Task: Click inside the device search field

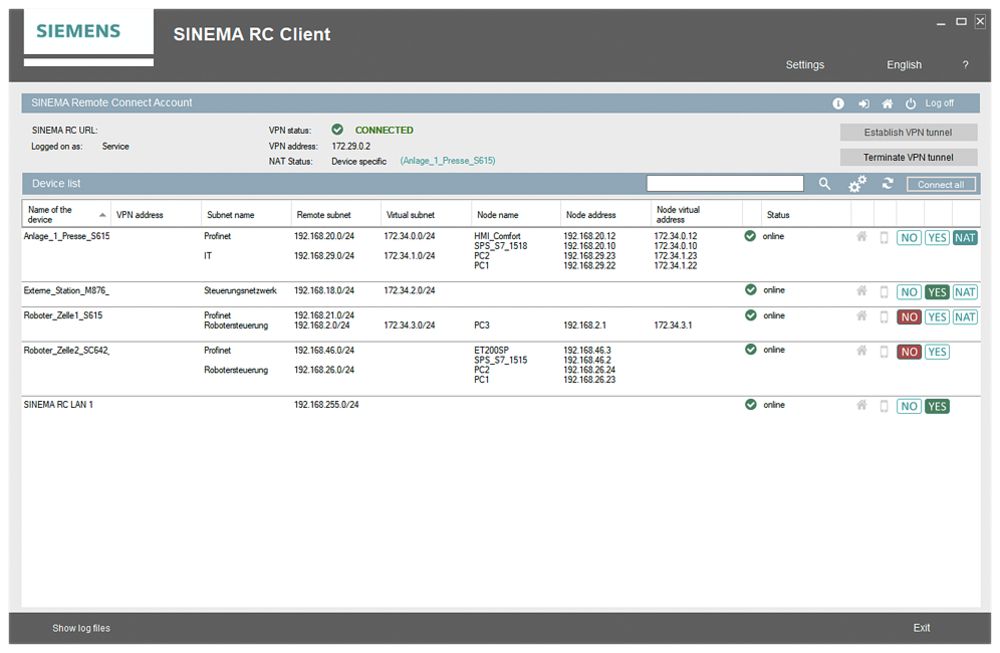Action: pos(724,183)
